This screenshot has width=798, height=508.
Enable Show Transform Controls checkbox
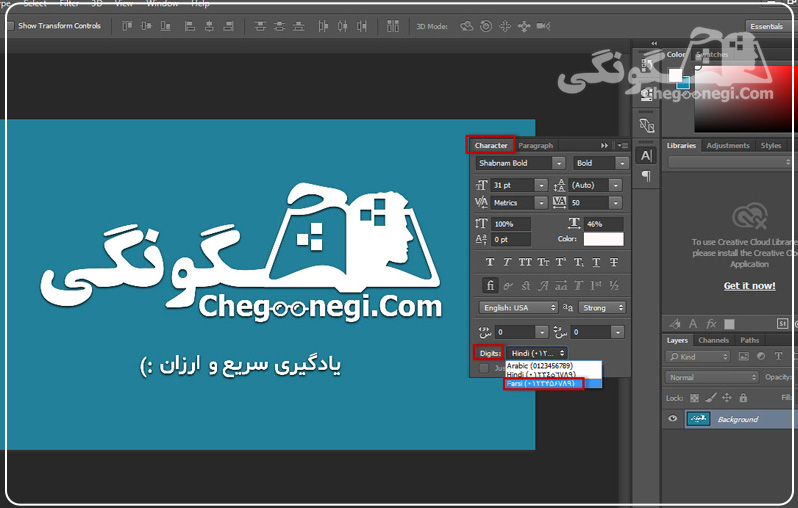(10, 26)
